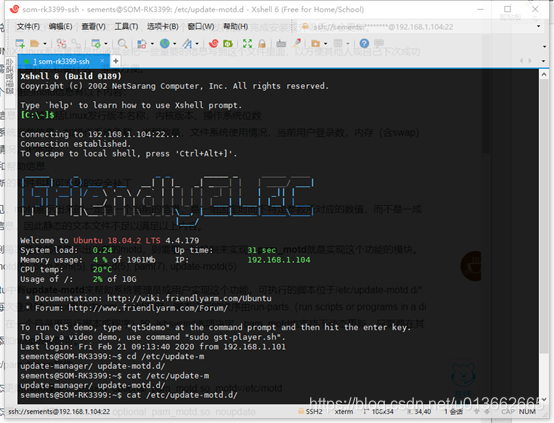This screenshot has width=554, height=423.
Task: Click the NUM indicator in status bar
Action: (527, 411)
